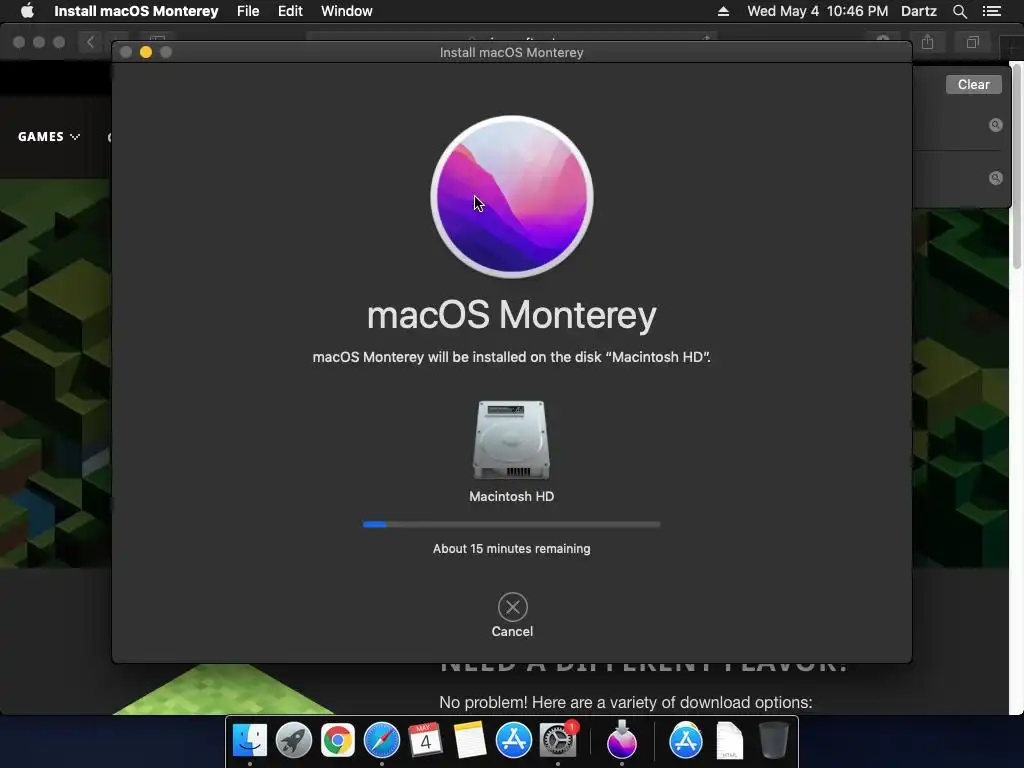Image resolution: width=1024 pixels, height=768 pixels.
Task: Open Notification Center list icon
Action: pyautogui.click(x=991, y=11)
